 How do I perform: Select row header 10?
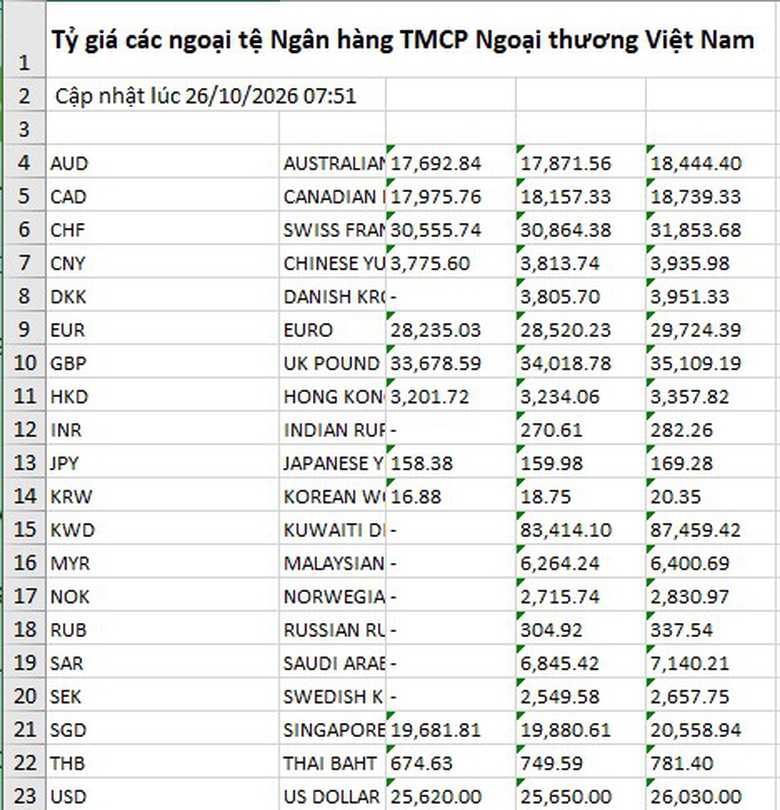pos(24,362)
